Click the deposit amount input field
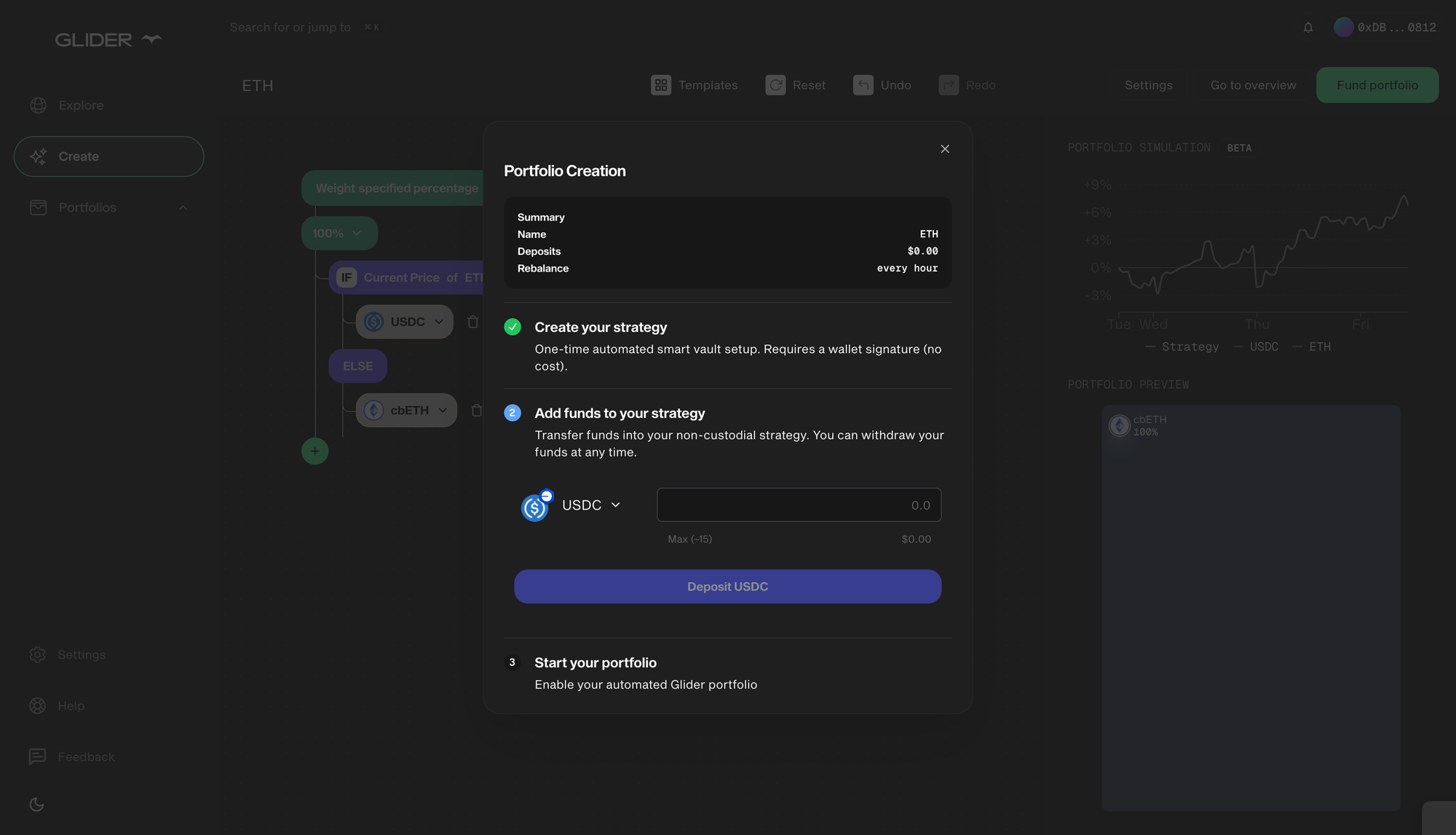Viewport: 1456px width, 835px height. pyautogui.click(x=799, y=505)
